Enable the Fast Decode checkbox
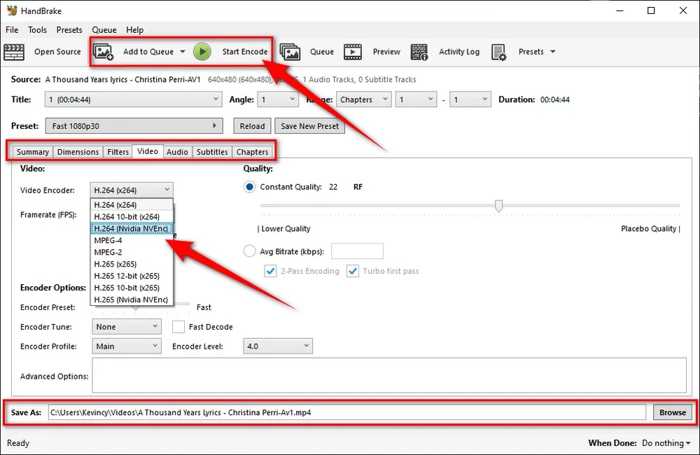 (x=179, y=327)
